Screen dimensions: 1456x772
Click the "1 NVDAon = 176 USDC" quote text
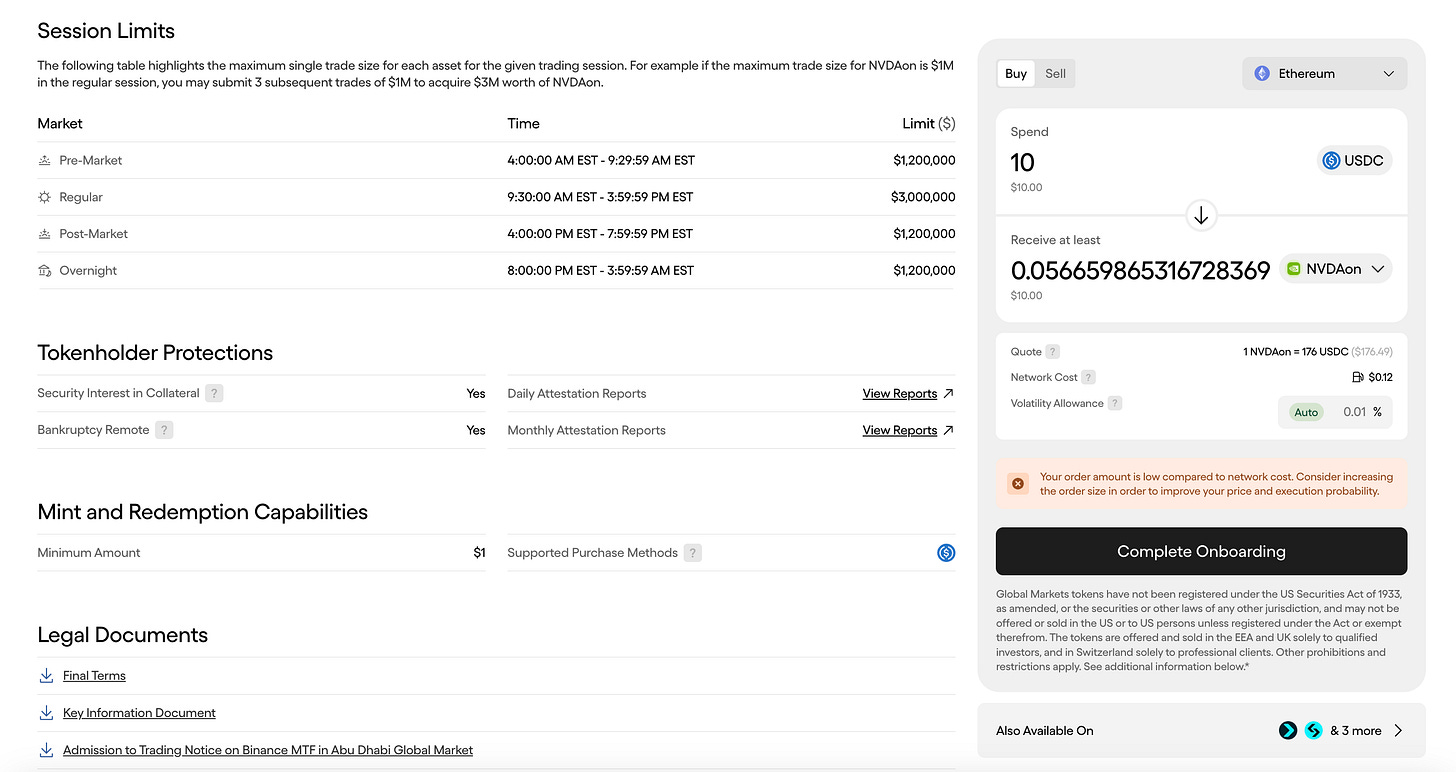coord(1295,352)
